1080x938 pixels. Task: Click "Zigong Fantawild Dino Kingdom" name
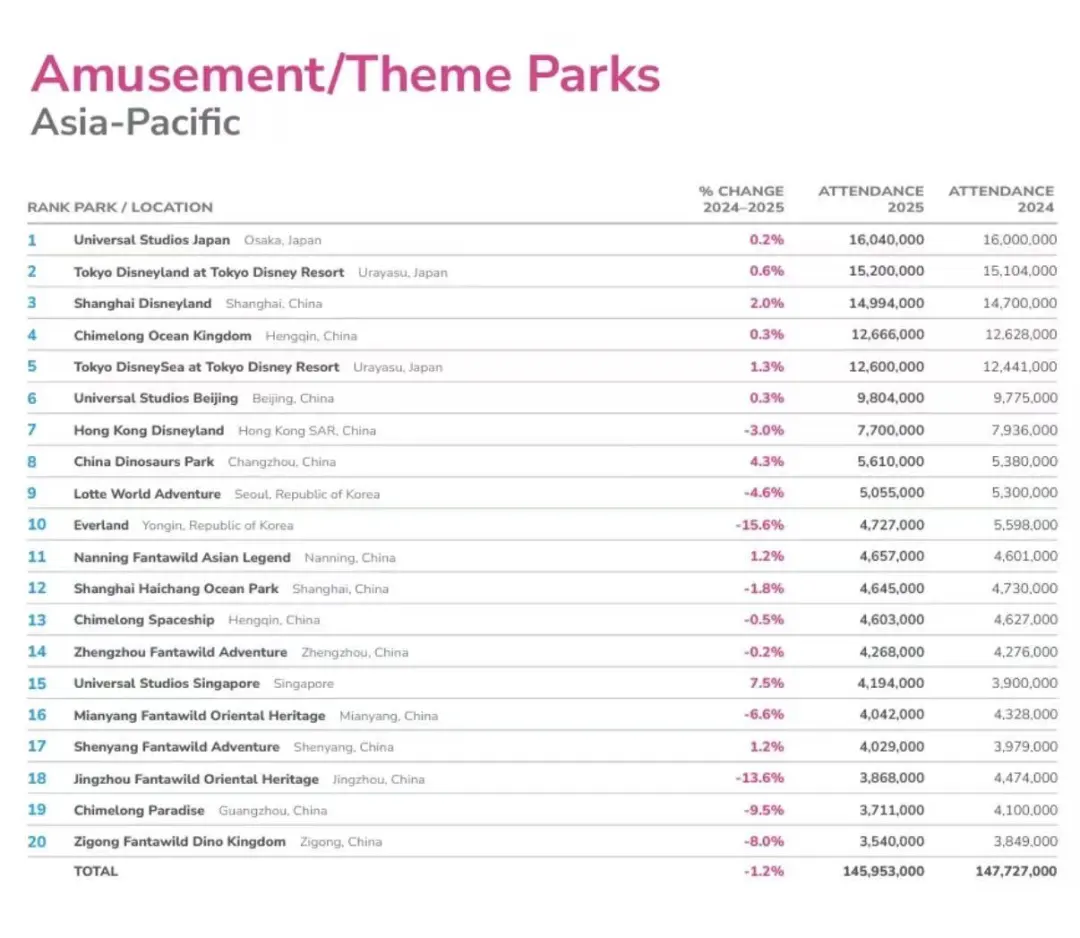click(180, 842)
